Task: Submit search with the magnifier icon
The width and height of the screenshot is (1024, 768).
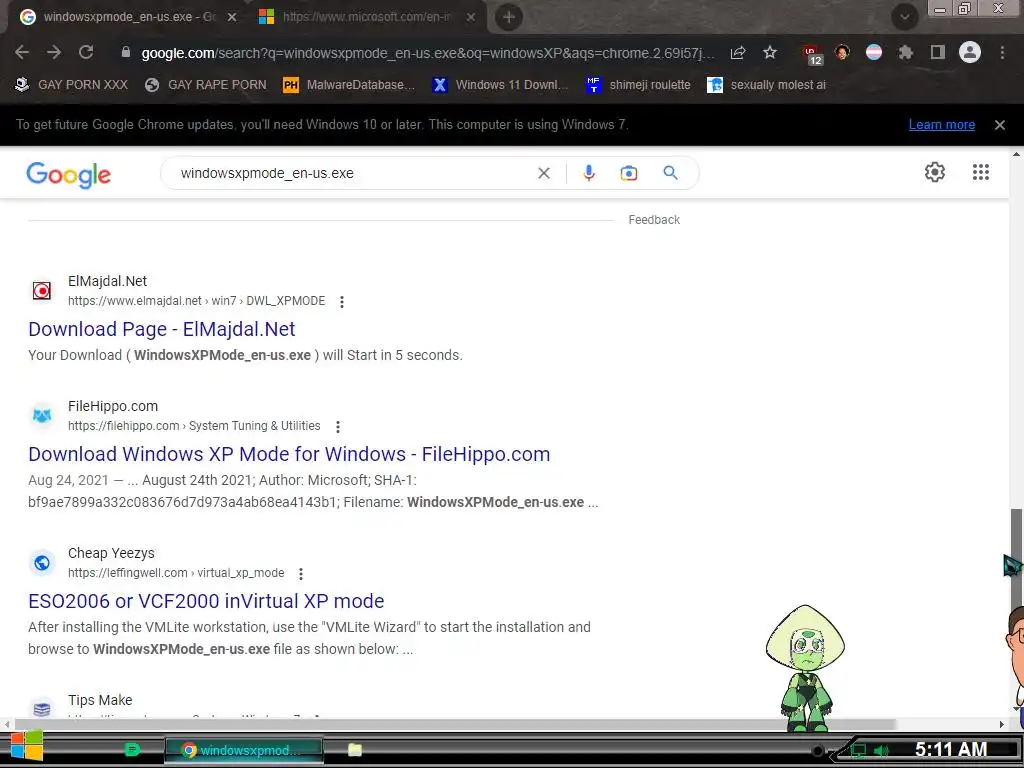Action: point(670,173)
